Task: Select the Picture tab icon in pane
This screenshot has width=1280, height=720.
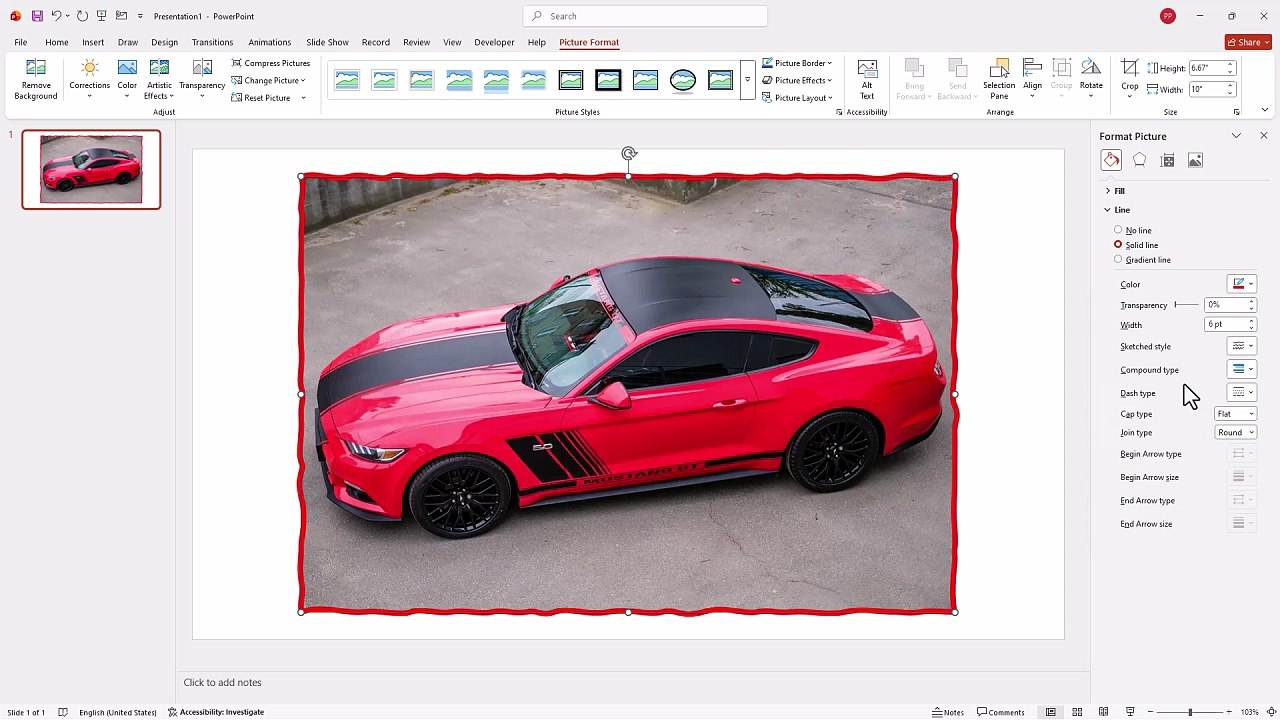Action: click(x=1195, y=160)
